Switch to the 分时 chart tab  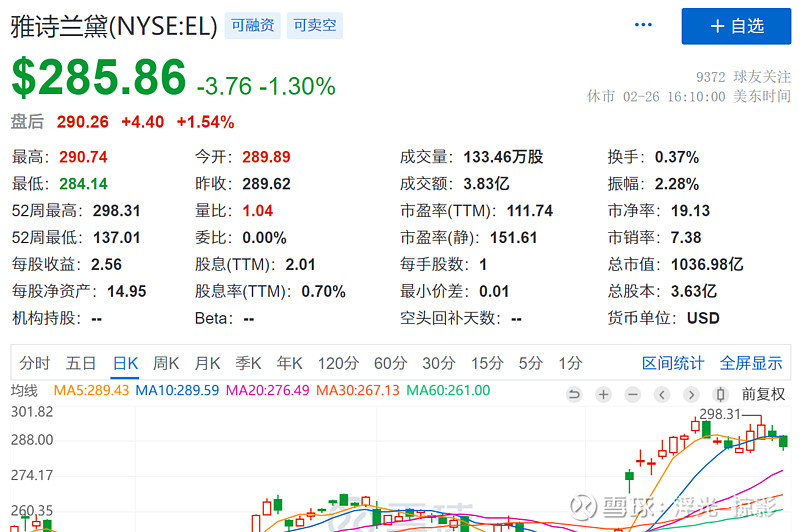pos(35,363)
